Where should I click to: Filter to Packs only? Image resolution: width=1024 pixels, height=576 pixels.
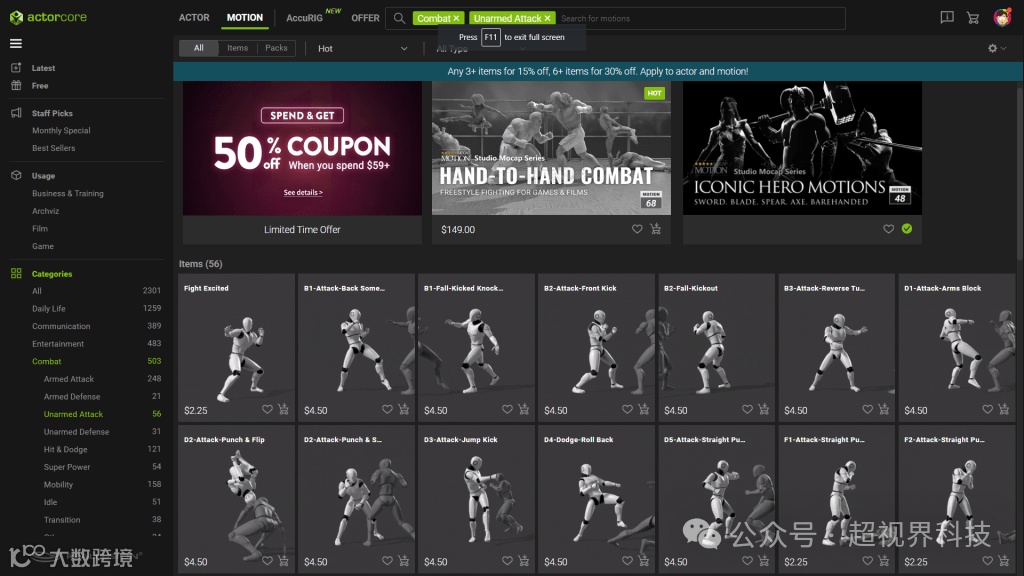tap(276, 48)
